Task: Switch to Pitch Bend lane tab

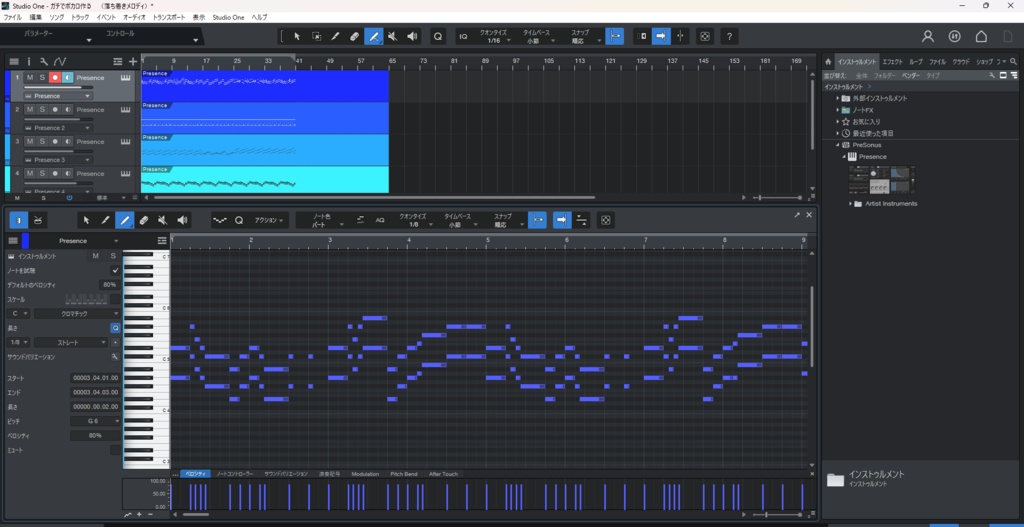Action: 404,474
